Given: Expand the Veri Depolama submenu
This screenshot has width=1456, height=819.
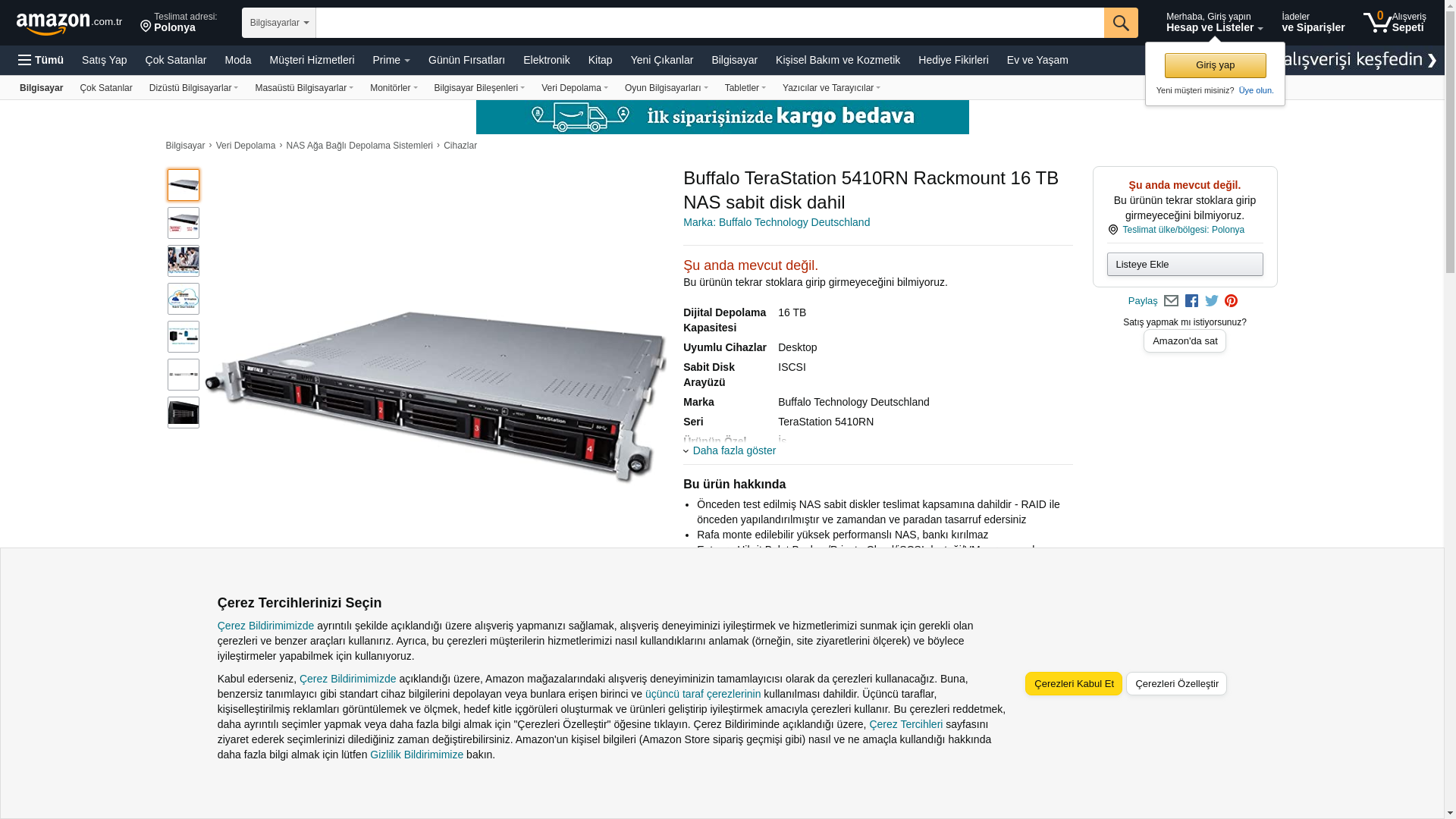Looking at the screenshot, I should click(574, 88).
